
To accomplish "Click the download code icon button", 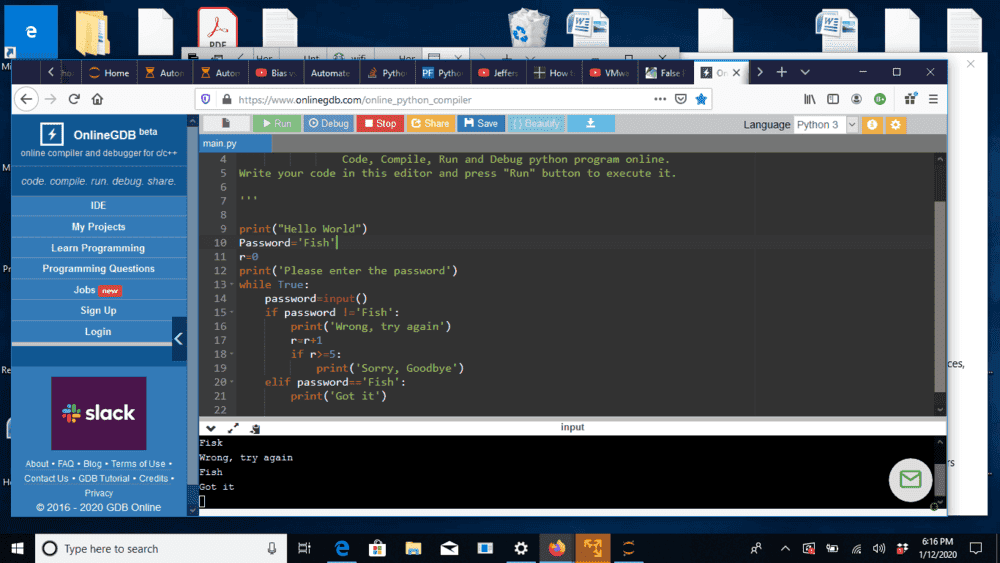I will tap(590, 123).
